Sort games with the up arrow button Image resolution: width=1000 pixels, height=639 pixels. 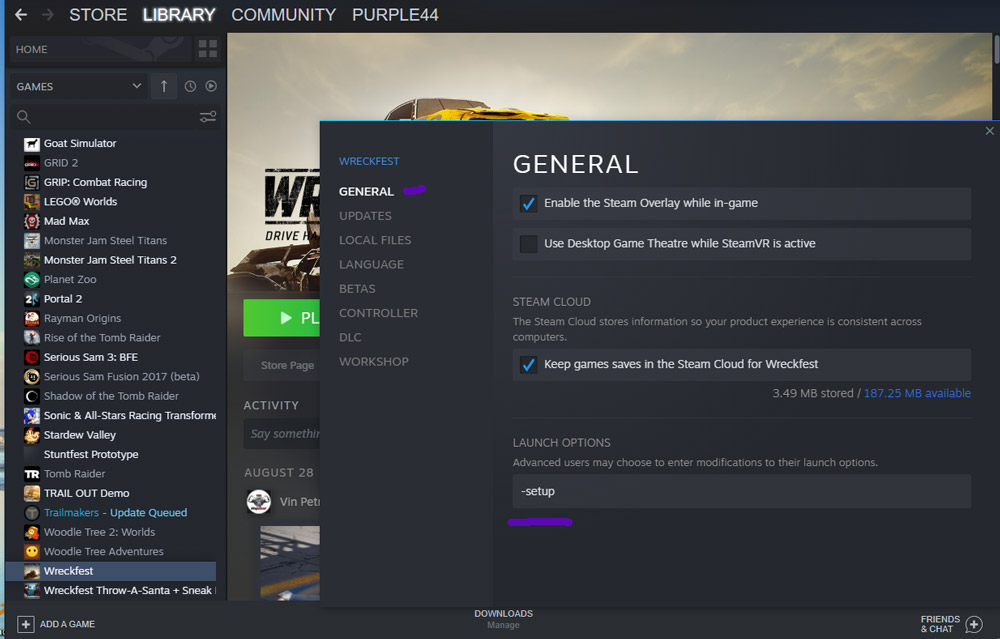164,86
